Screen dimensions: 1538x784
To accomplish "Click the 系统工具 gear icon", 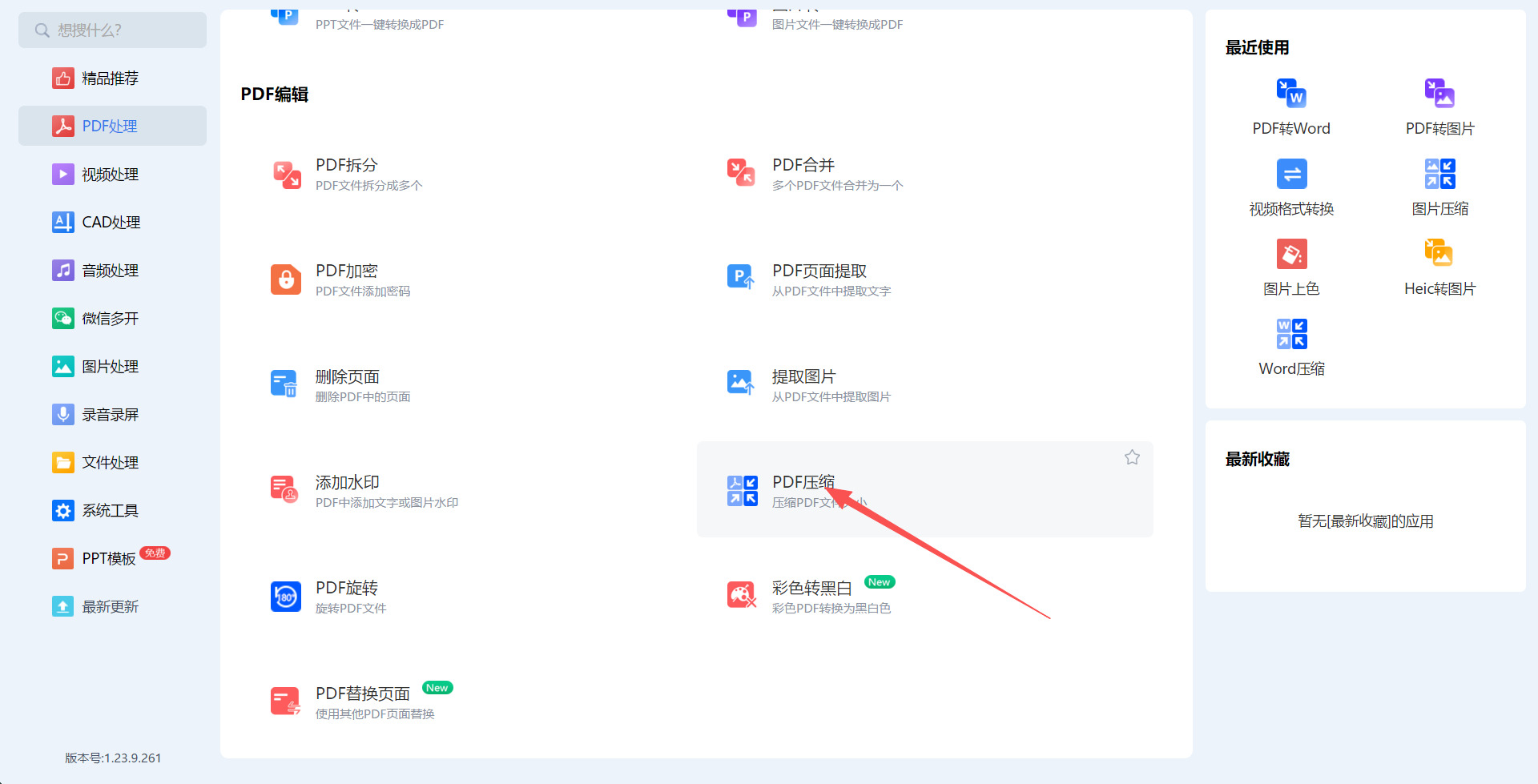I will click(63, 511).
